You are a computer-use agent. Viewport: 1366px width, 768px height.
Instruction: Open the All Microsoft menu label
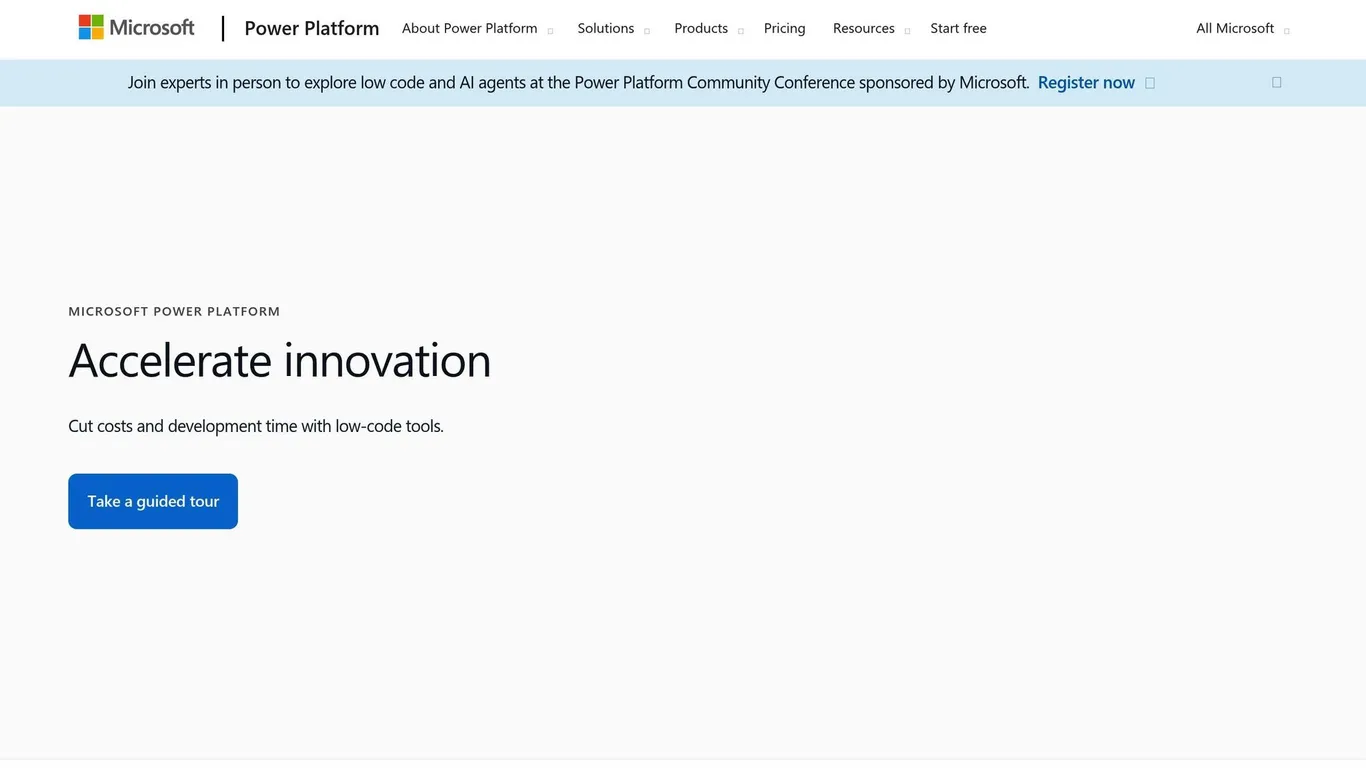tap(1235, 28)
